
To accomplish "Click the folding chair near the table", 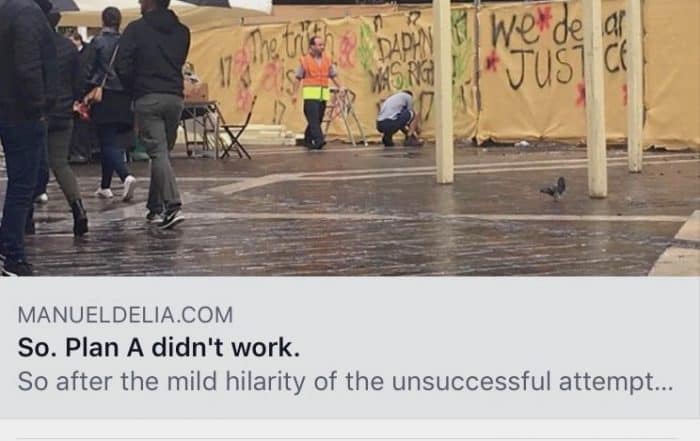I will click(238, 129).
